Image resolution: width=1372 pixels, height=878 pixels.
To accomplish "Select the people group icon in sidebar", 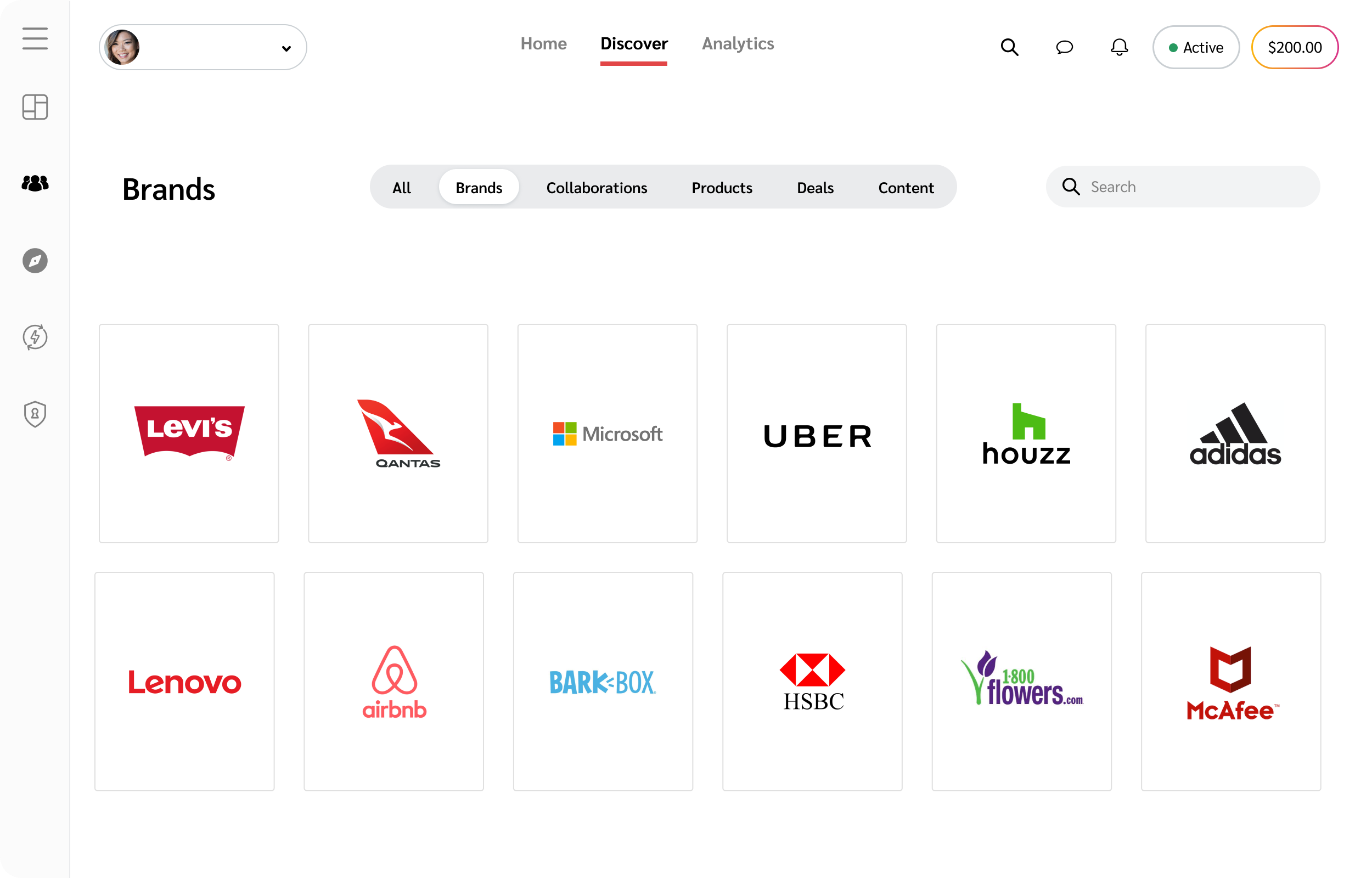I will pyautogui.click(x=35, y=183).
